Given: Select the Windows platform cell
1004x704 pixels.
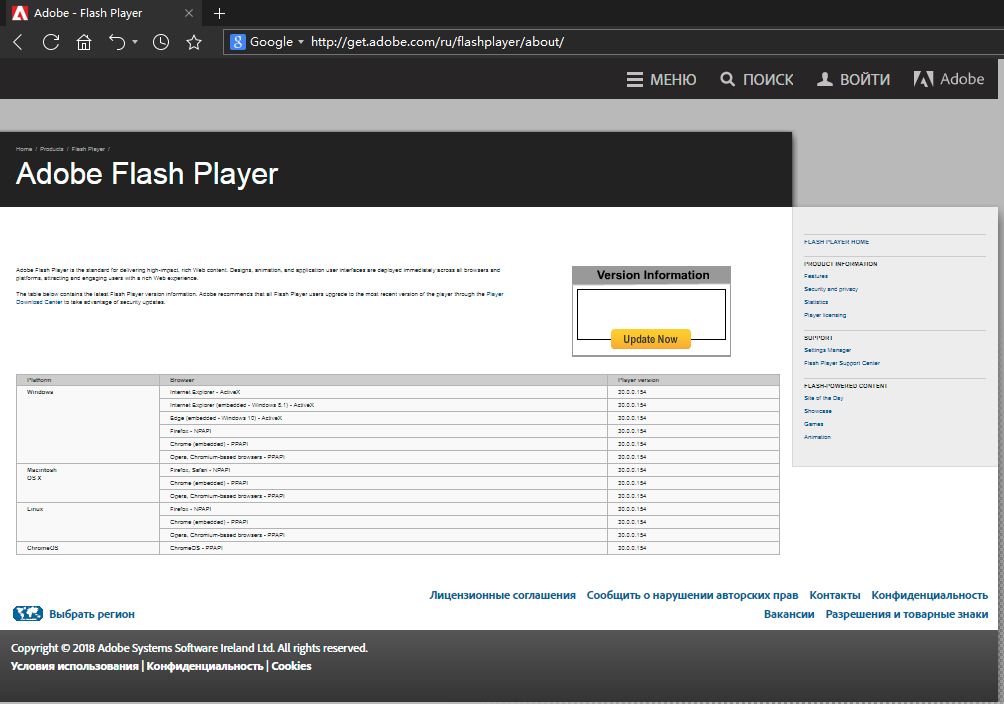Looking at the screenshot, I should point(88,424).
